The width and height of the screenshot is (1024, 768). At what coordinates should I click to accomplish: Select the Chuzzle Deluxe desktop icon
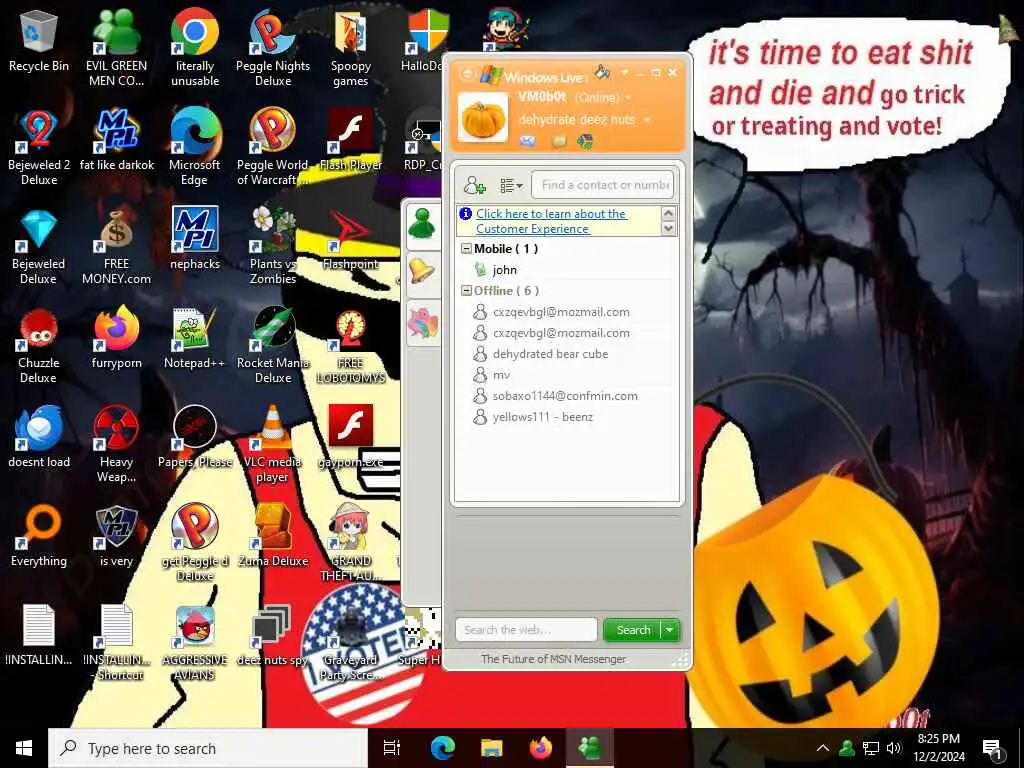(x=39, y=346)
